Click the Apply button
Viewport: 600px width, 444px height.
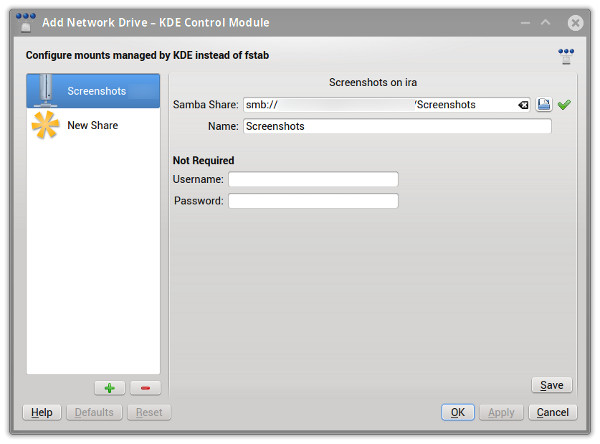tap(501, 413)
